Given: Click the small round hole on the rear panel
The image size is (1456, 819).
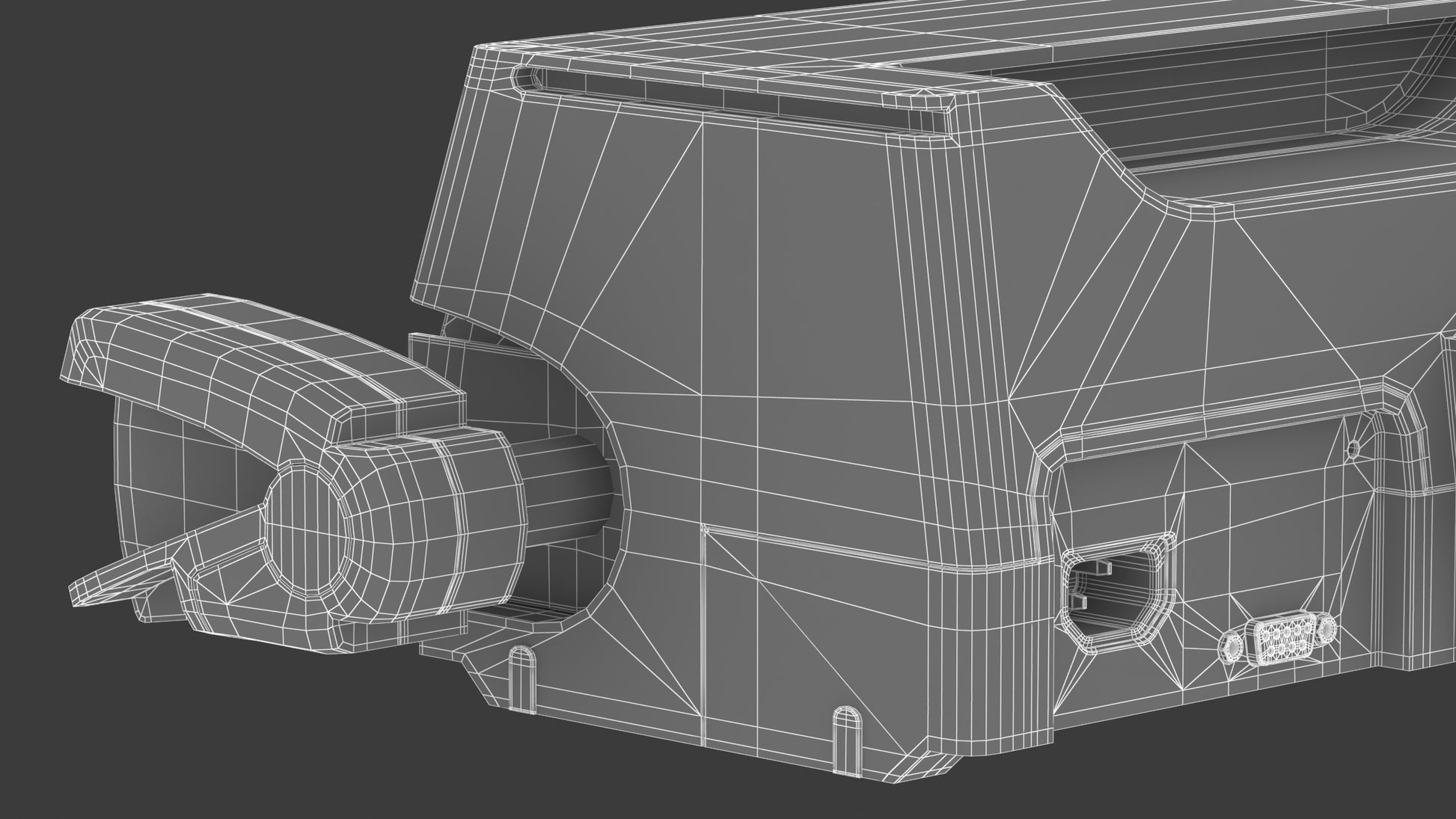Looking at the screenshot, I should [x=1353, y=449].
